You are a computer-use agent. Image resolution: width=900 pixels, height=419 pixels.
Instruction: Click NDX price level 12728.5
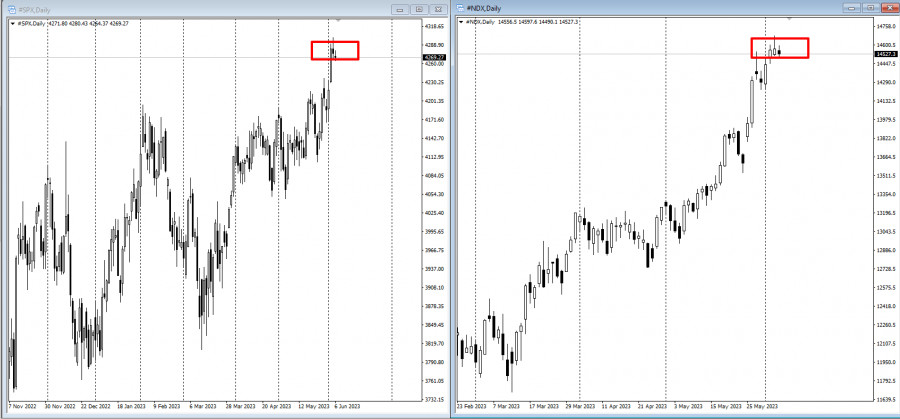coord(887,269)
